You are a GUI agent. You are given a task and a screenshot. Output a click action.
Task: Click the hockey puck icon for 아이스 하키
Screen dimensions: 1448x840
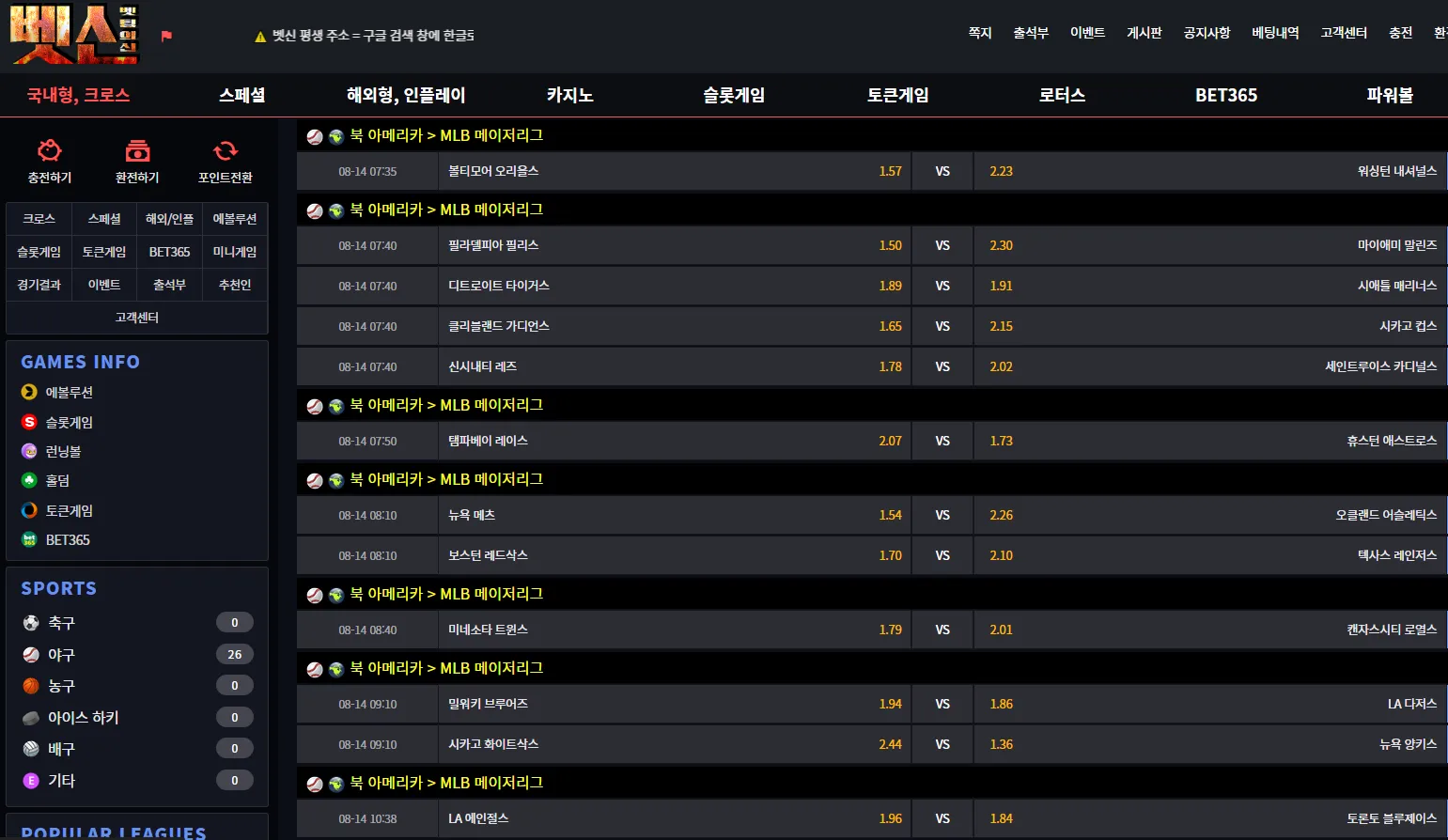coord(31,718)
